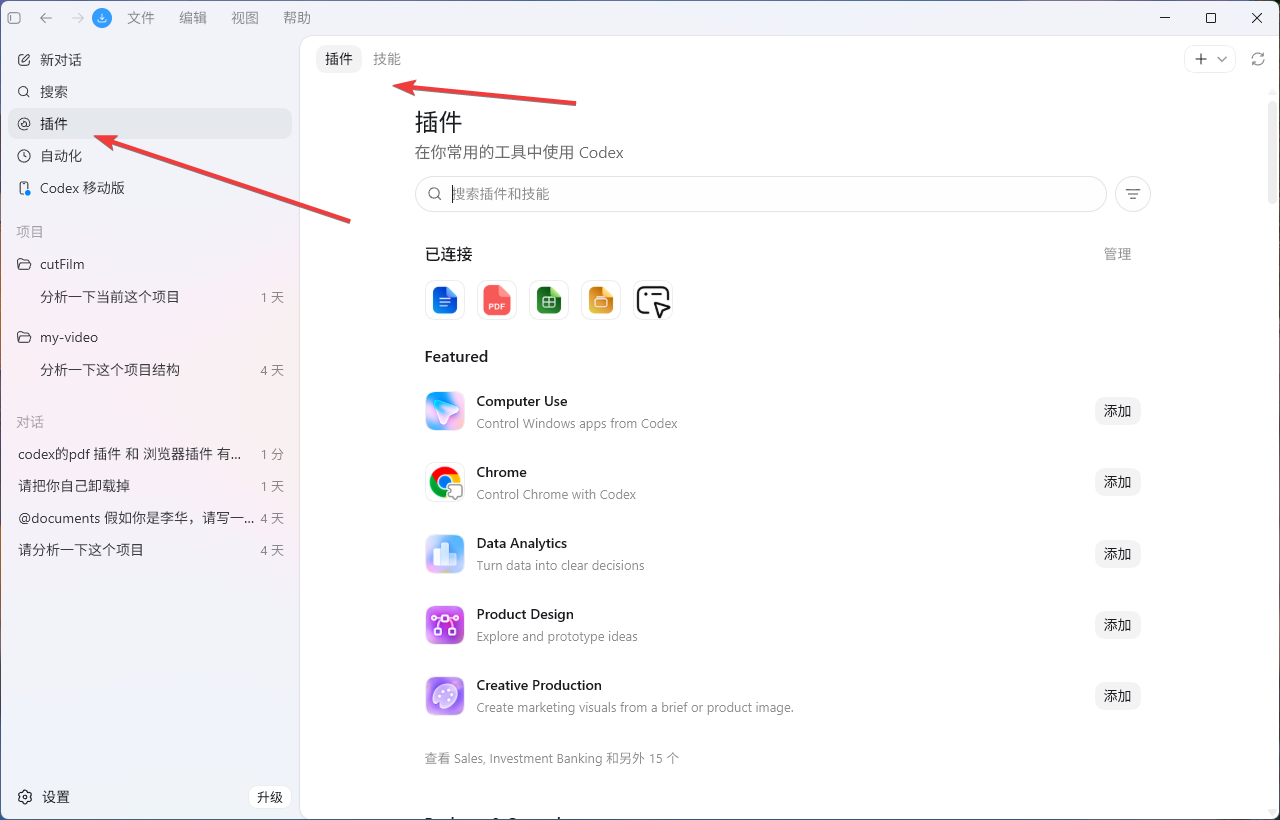1280x820 pixels.
Task: Open 分析一下这个项目结构 conversation
Action: pos(150,370)
